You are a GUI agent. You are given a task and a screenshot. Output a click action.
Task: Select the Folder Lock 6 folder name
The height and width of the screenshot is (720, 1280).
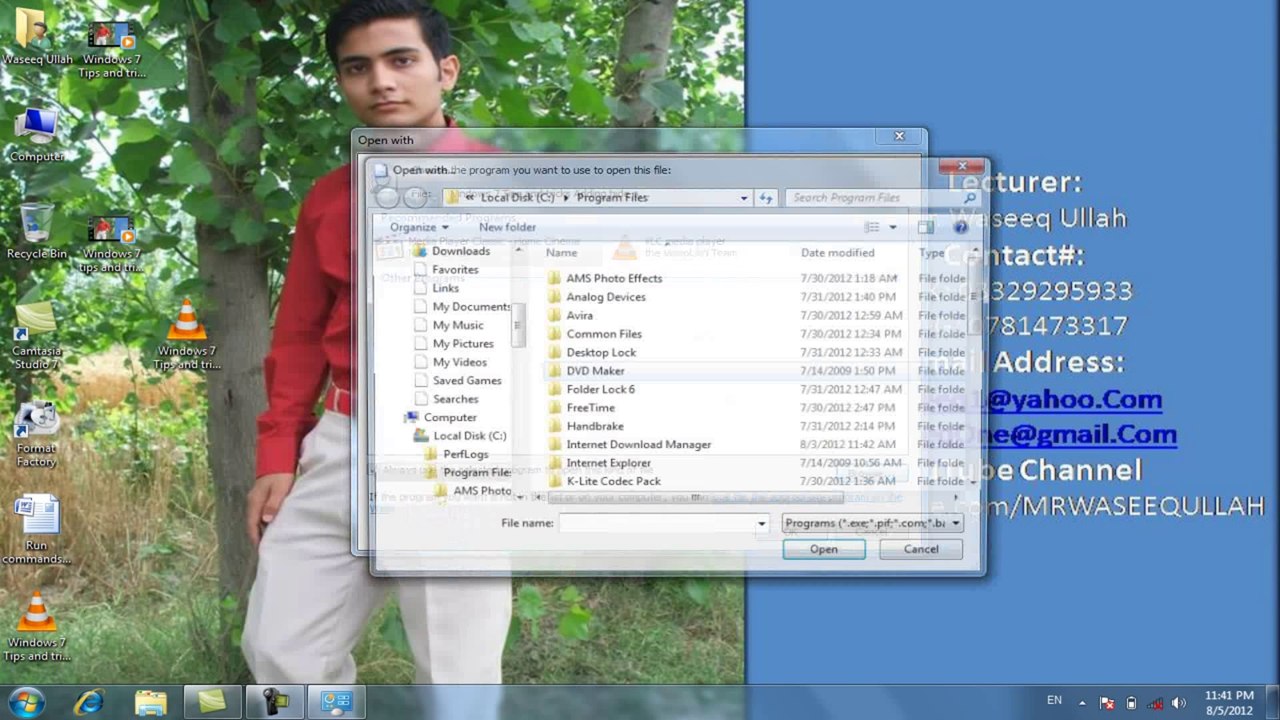click(x=600, y=390)
